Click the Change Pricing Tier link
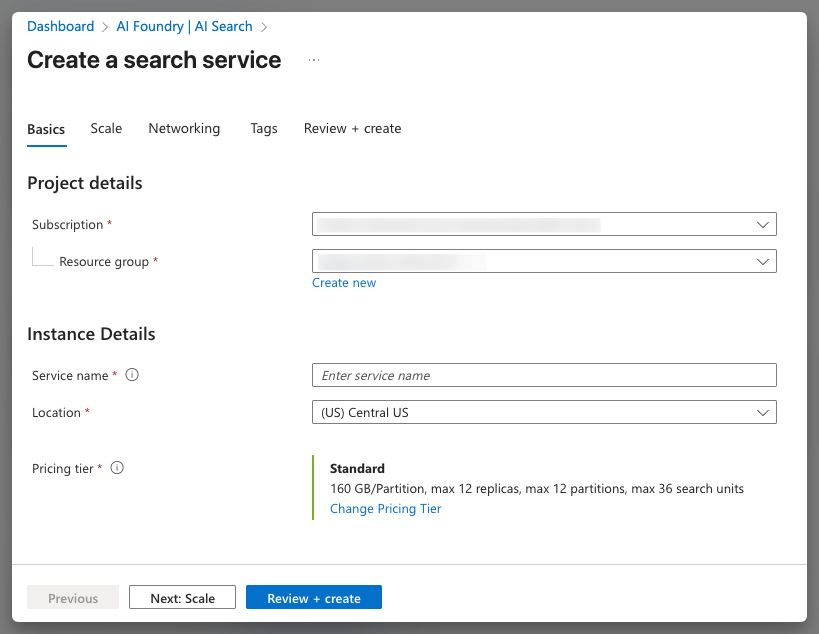The height and width of the screenshot is (634, 819). (x=385, y=509)
